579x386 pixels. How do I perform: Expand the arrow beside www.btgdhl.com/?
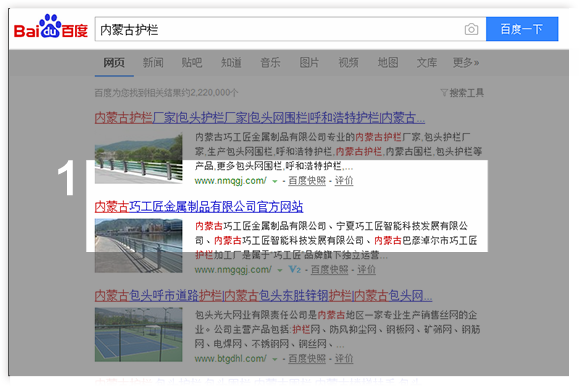(x=274, y=359)
